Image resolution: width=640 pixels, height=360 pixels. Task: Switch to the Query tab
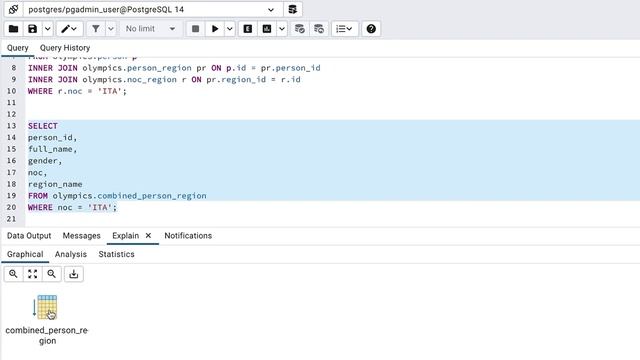pyautogui.click(x=18, y=48)
